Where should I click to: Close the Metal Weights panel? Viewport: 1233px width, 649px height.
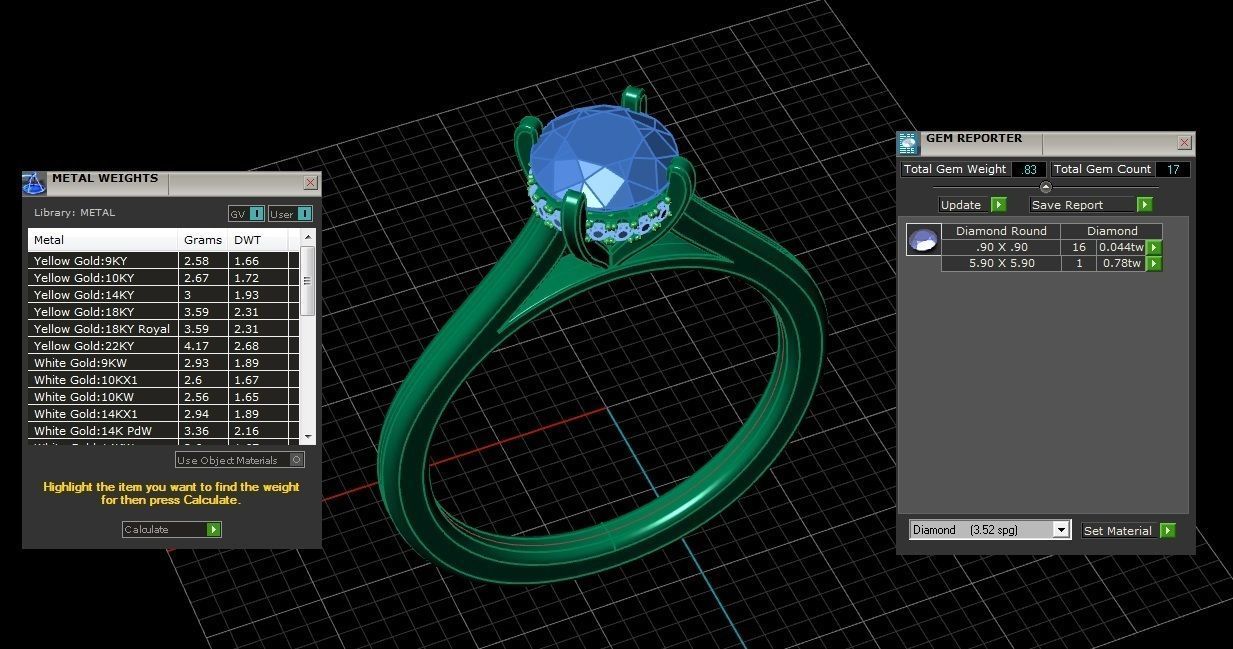[x=310, y=183]
